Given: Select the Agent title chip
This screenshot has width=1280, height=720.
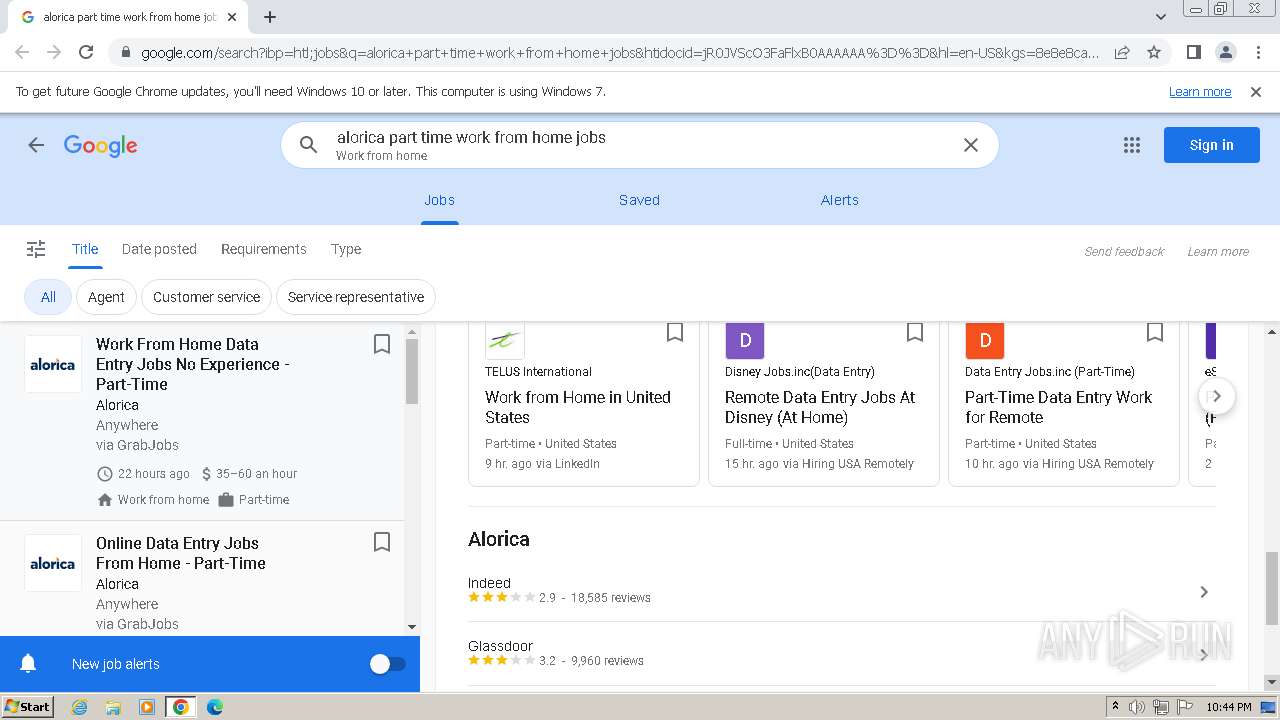Looking at the screenshot, I should click(106, 297).
